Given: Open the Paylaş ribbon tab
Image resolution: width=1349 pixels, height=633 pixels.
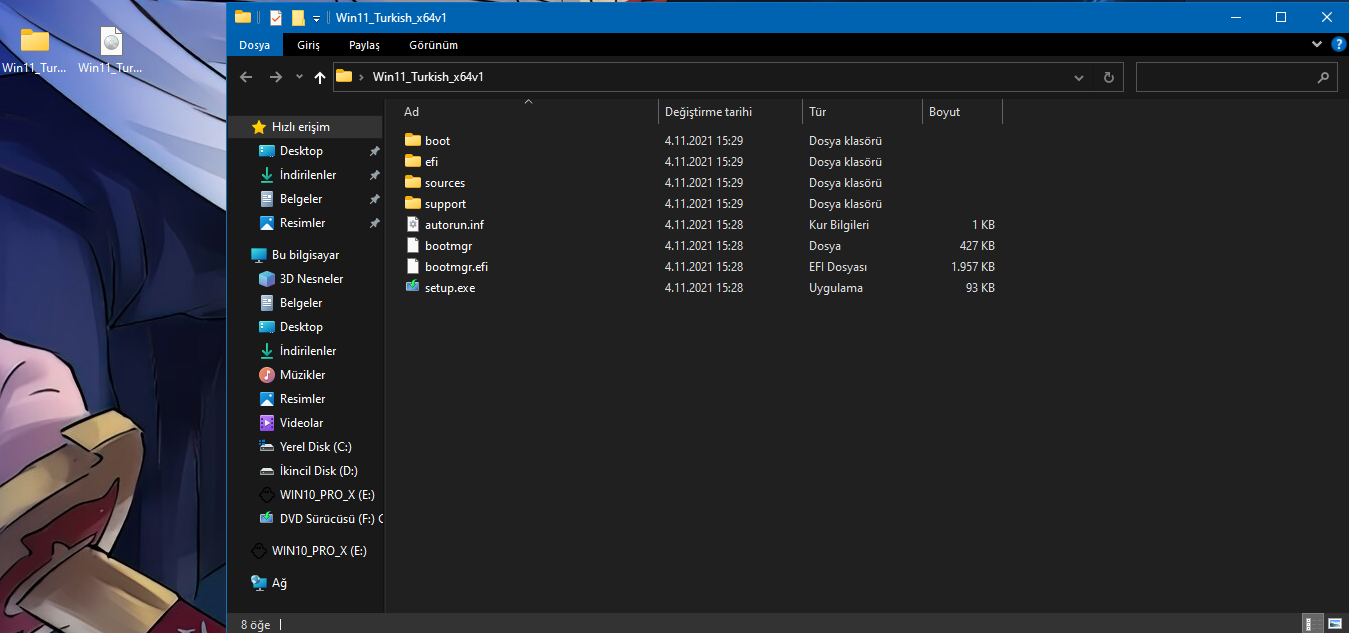Looking at the screenshot, I should coord(364,45).
